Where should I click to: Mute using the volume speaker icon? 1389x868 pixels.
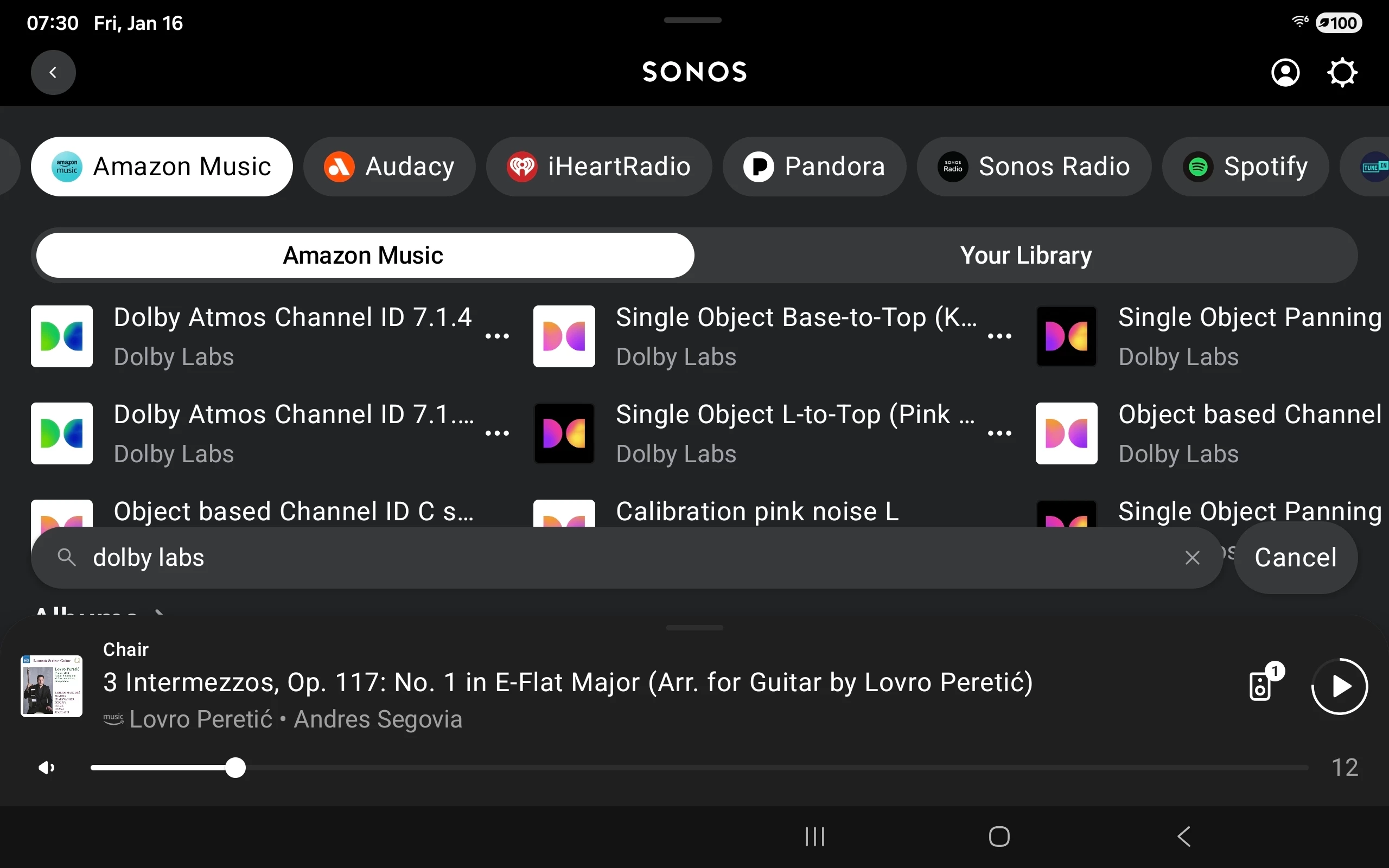pos(46,768)
